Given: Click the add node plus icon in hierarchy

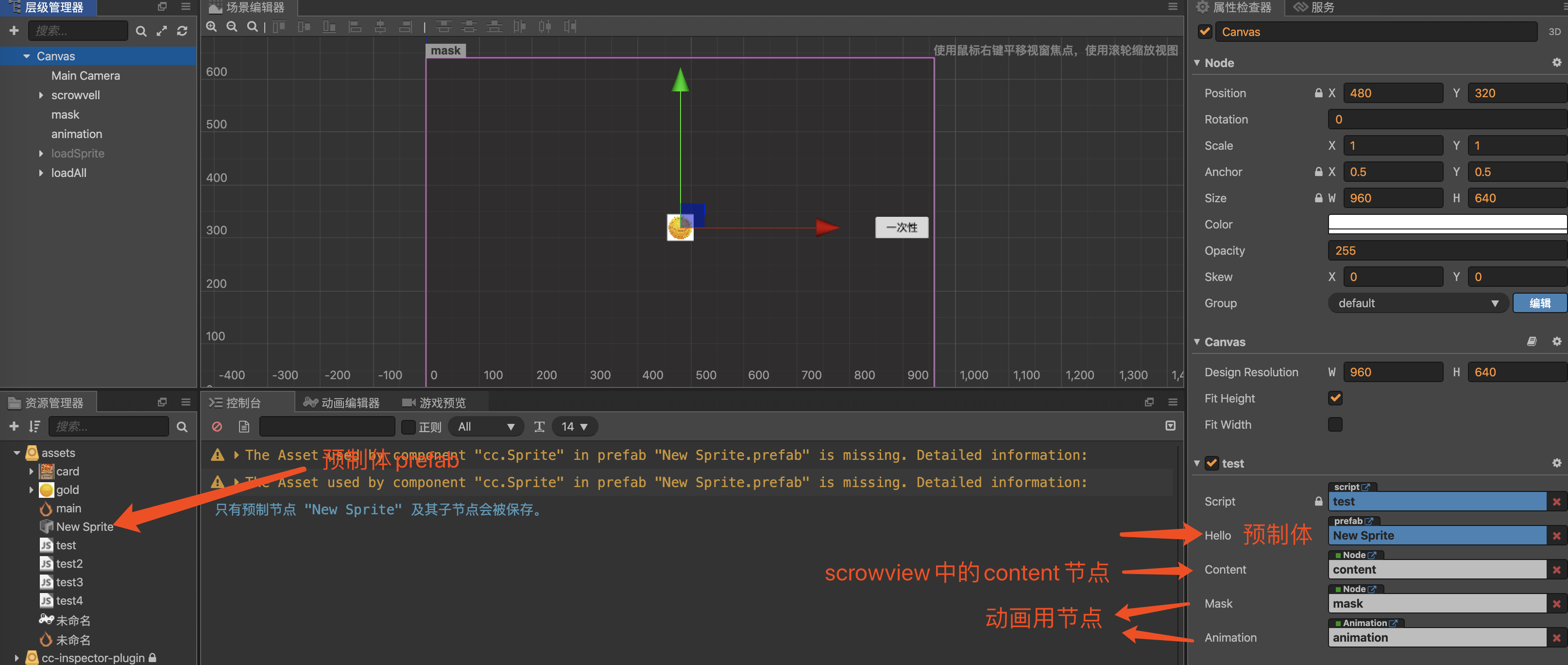Looking at the screenshot, I should 14,31.
